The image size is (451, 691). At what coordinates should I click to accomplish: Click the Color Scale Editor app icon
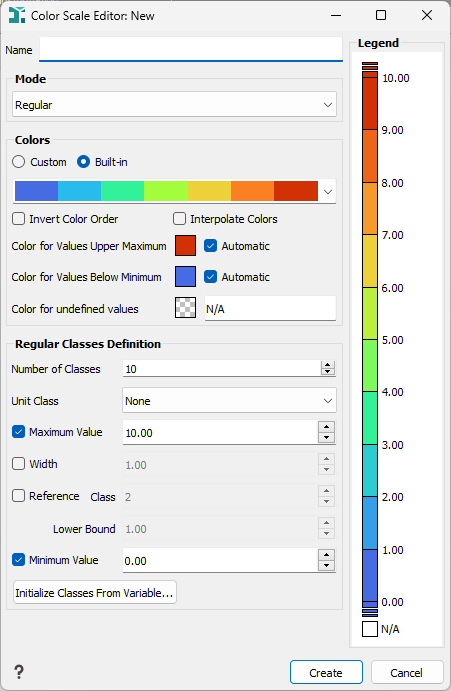pyautogui.click(x=17, y=15)
